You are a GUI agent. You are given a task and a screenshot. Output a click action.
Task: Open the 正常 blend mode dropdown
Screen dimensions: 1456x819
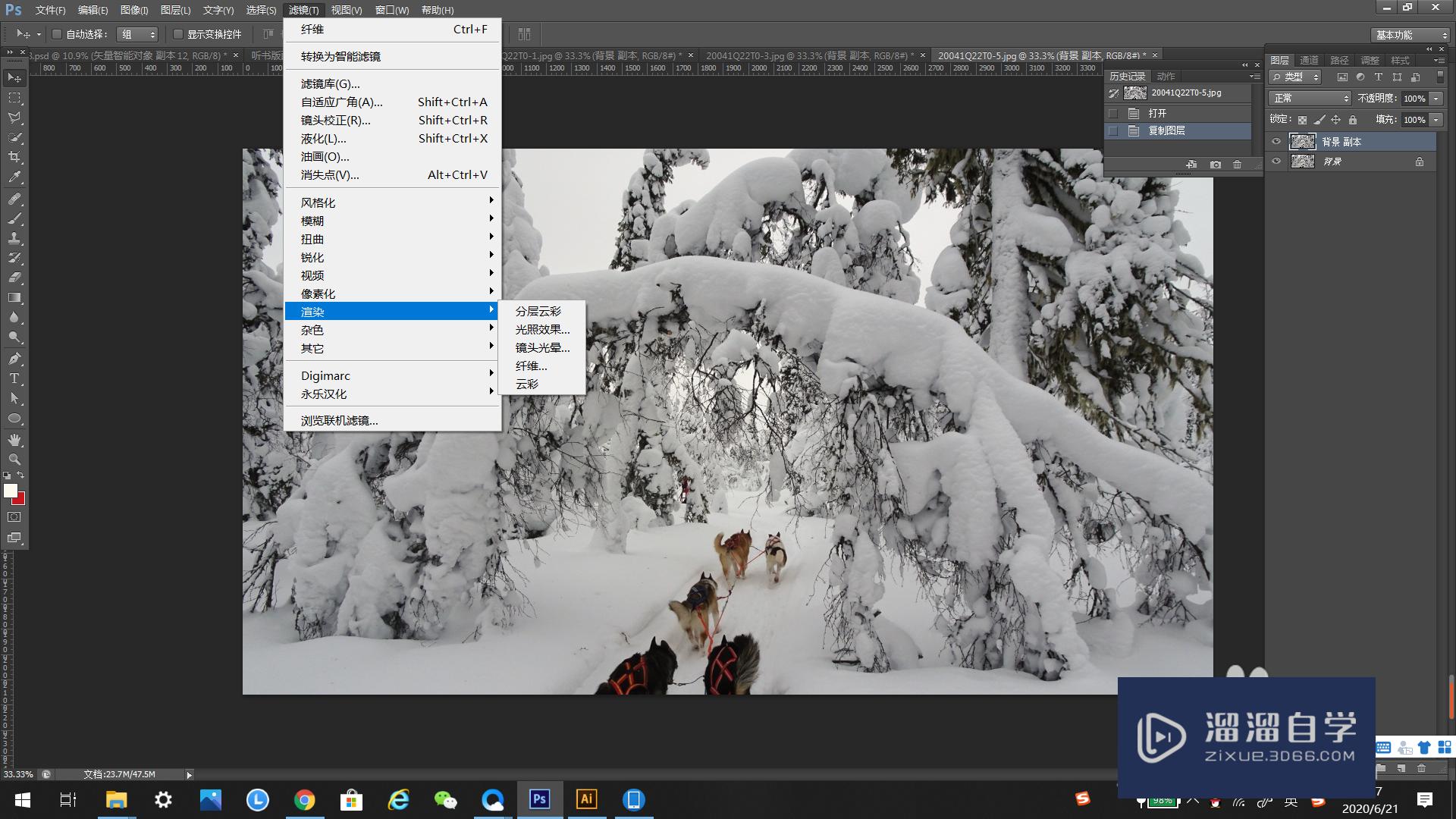click(1310, 99)
